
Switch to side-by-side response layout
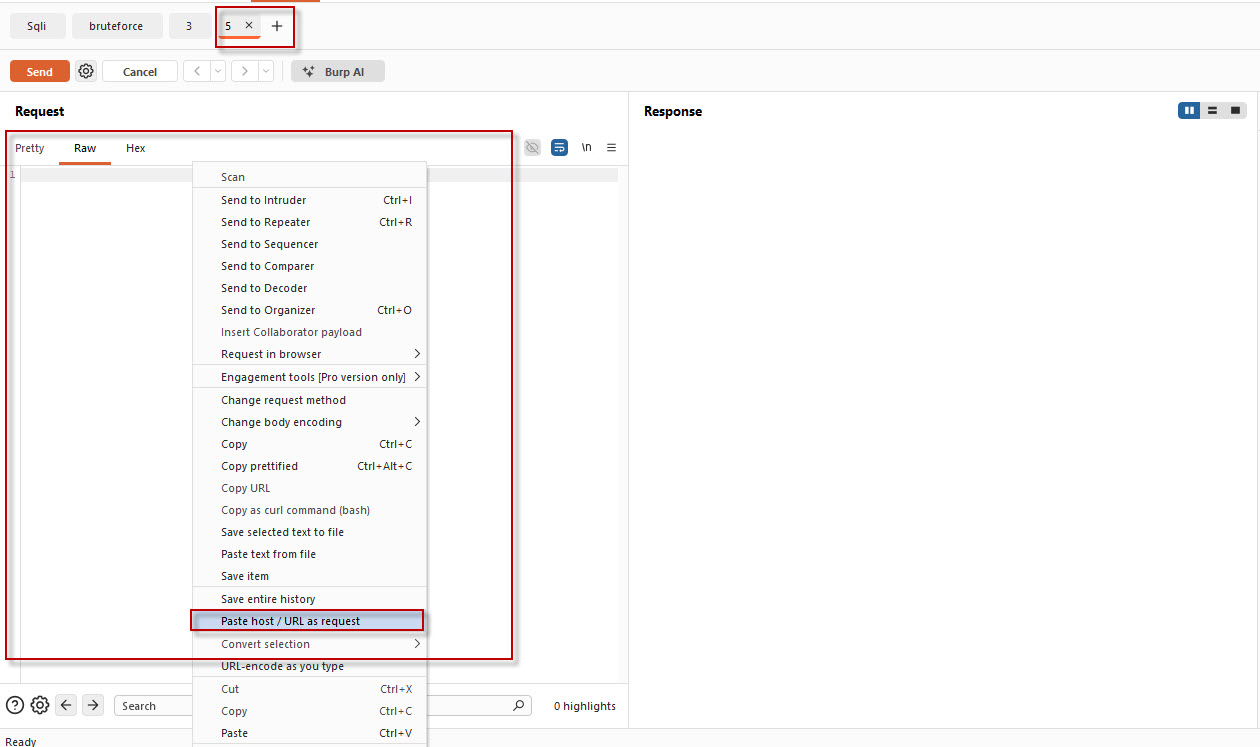pos(1189,110)
